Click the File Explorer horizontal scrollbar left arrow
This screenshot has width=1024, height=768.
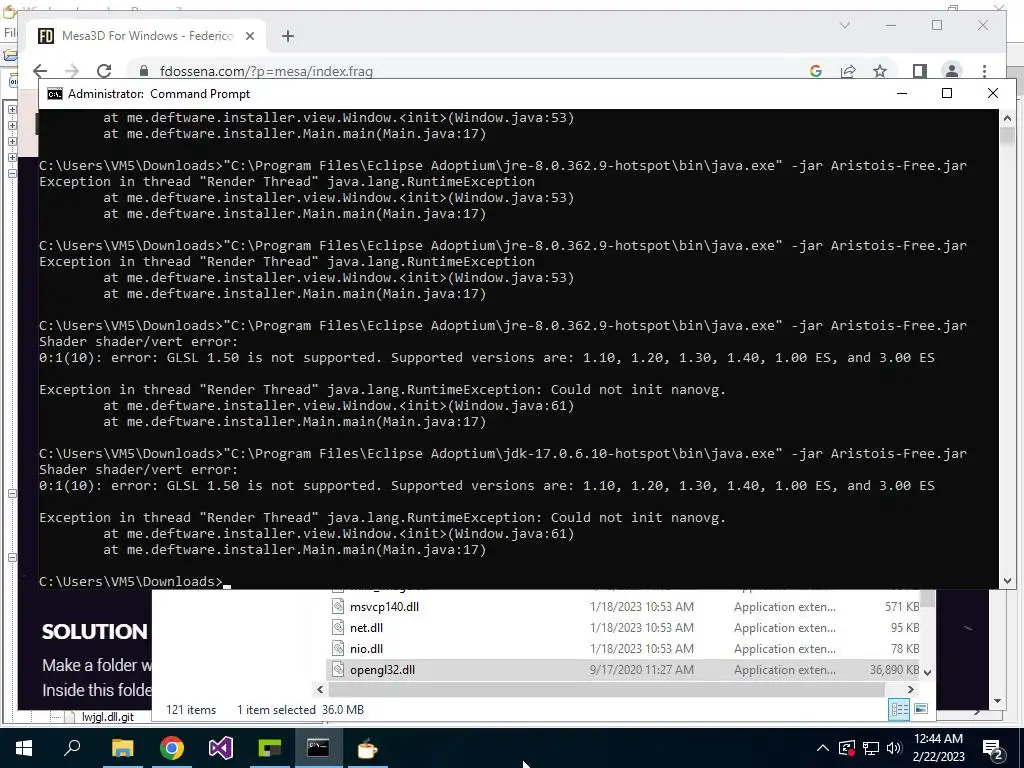tap(320, 689)
